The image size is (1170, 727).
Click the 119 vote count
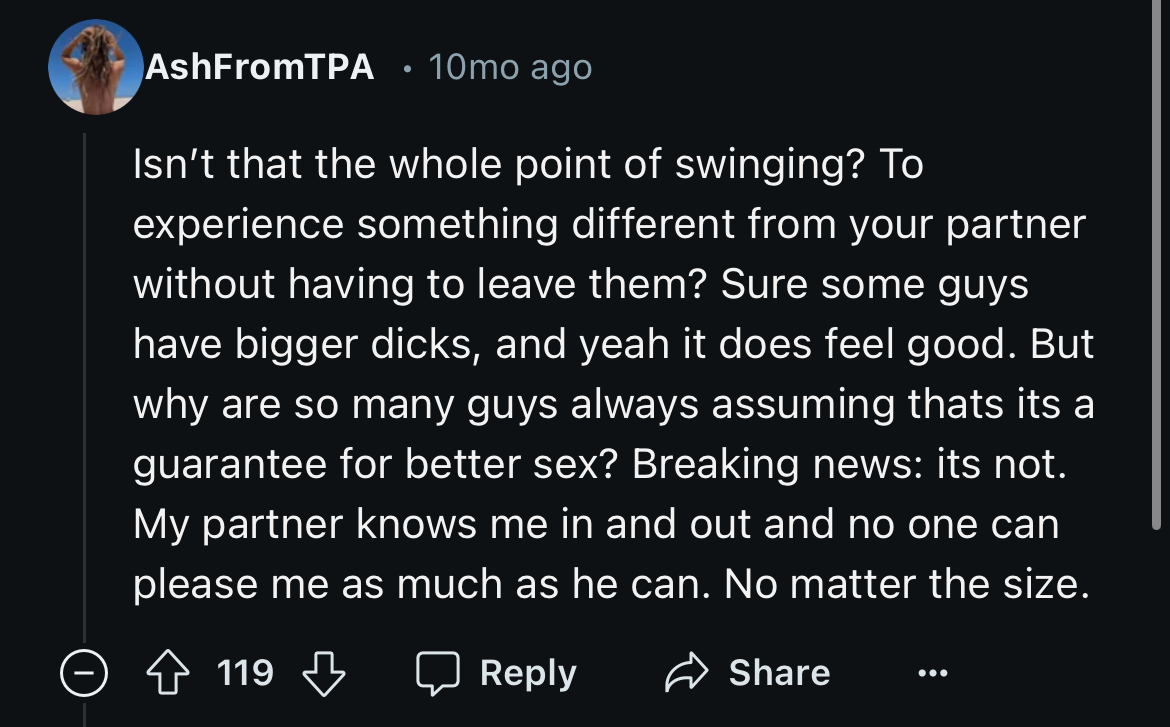point(246,673)
